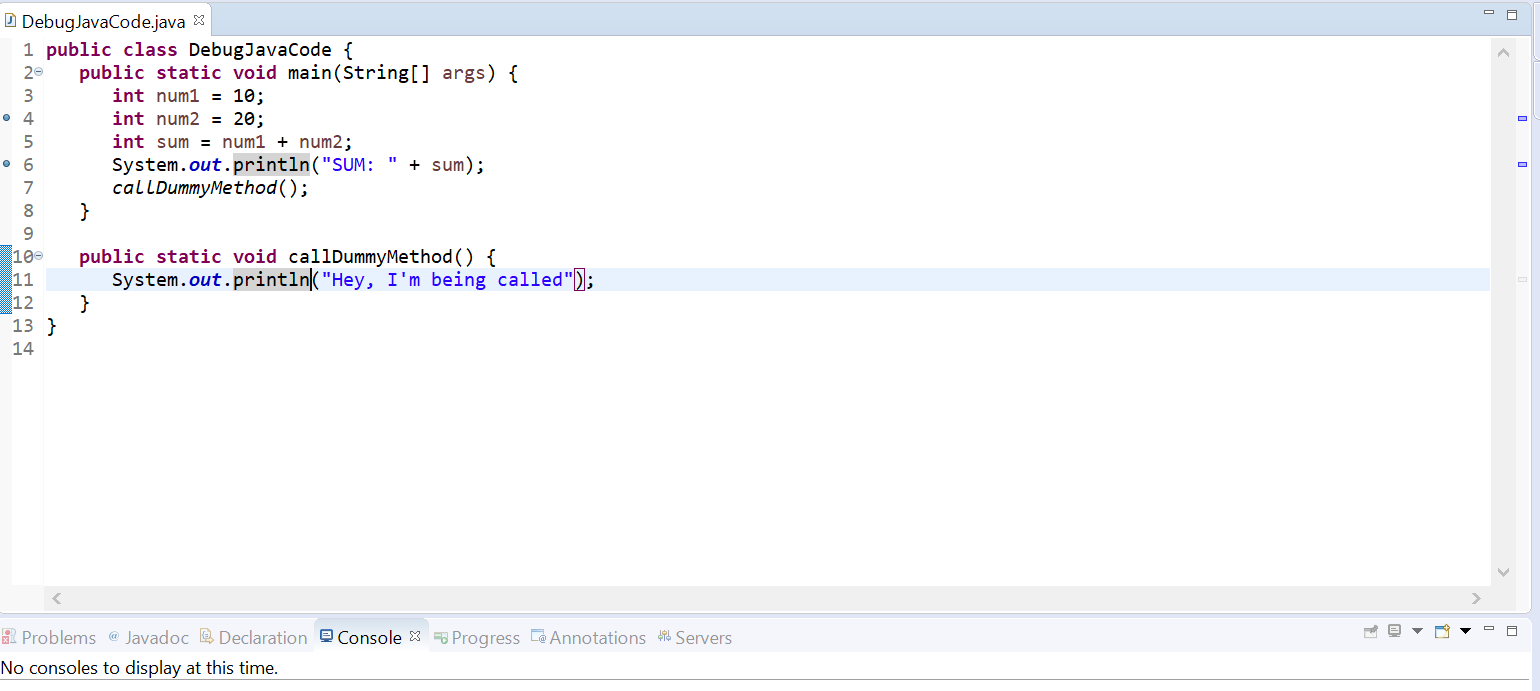
Task: Click the 'DebugJavaCode' class name on line 1
Action: click(x=260, y=50)
